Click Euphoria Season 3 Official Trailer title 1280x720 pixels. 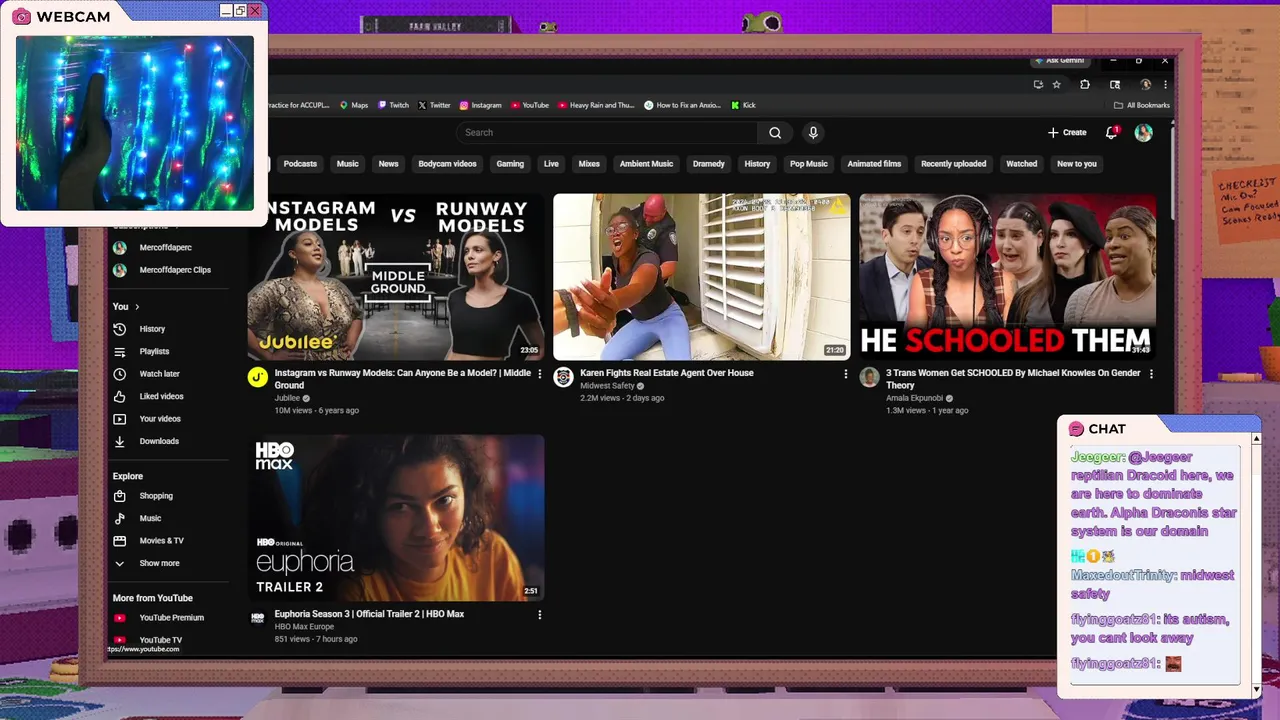click(369, 614)
